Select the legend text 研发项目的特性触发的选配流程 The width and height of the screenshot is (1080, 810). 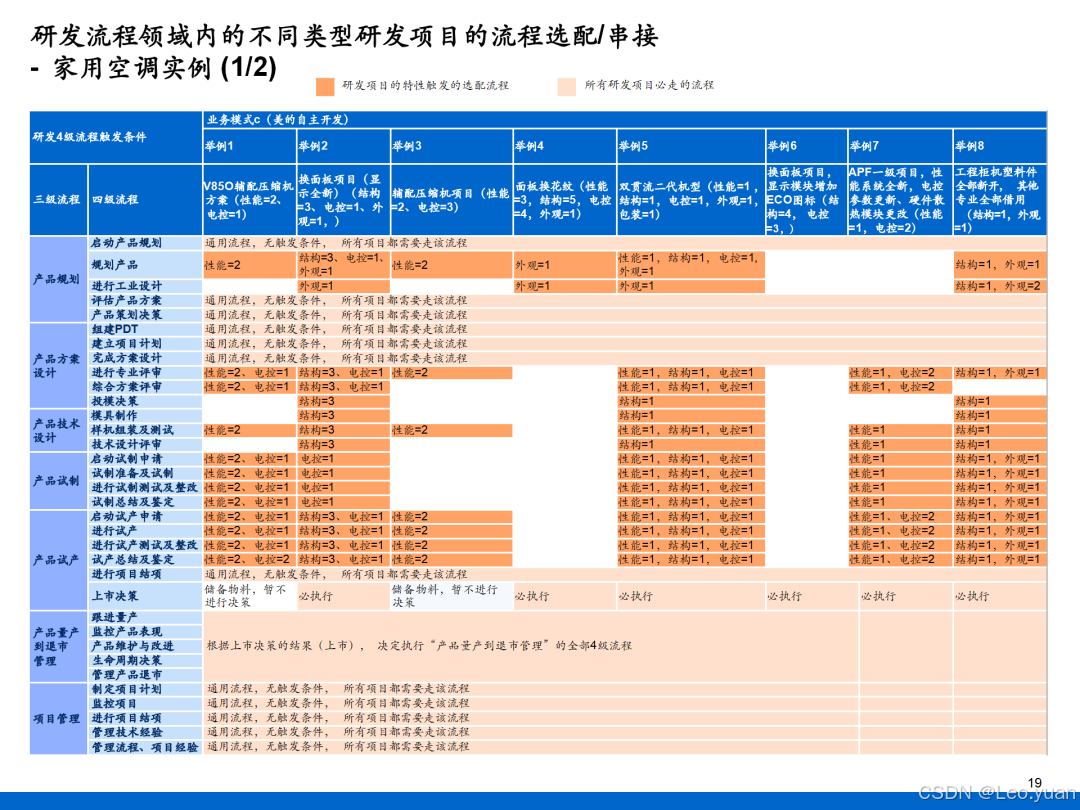tap(425, 85)
